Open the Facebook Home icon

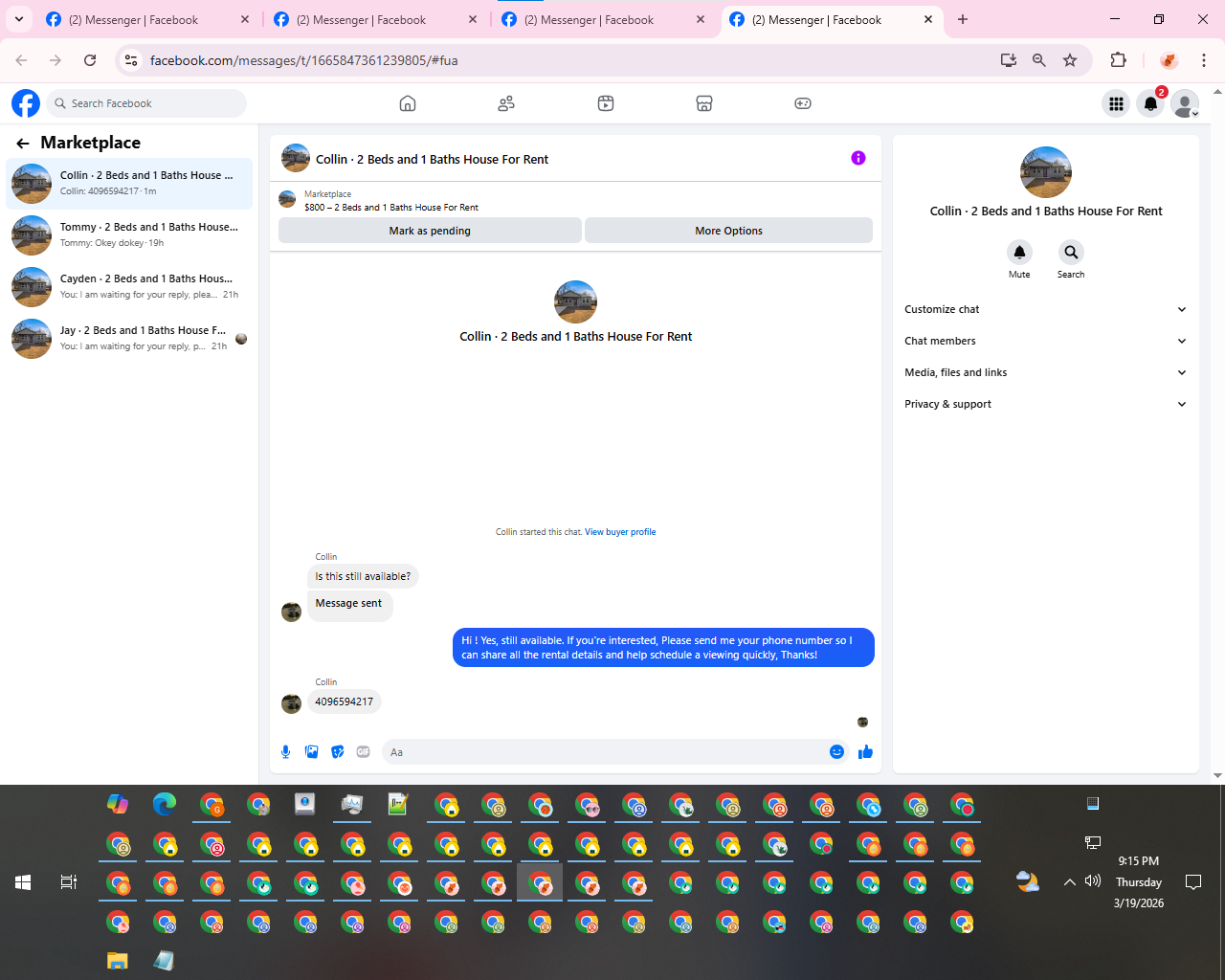click(x=408, y=103)
